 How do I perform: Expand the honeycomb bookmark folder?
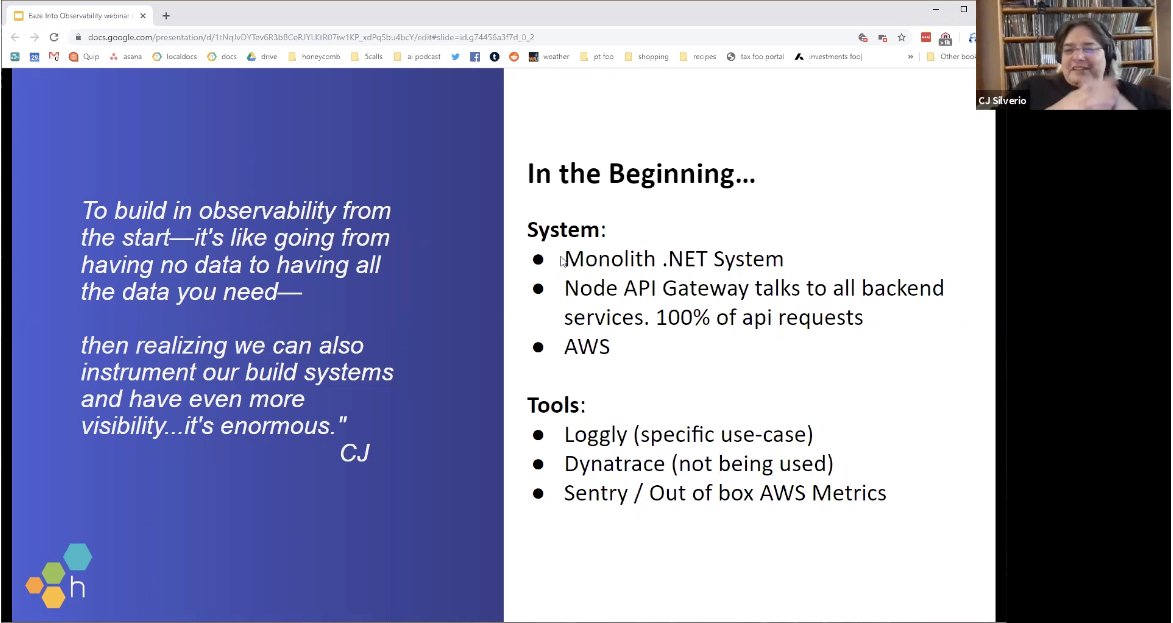(x=314, y=56)
